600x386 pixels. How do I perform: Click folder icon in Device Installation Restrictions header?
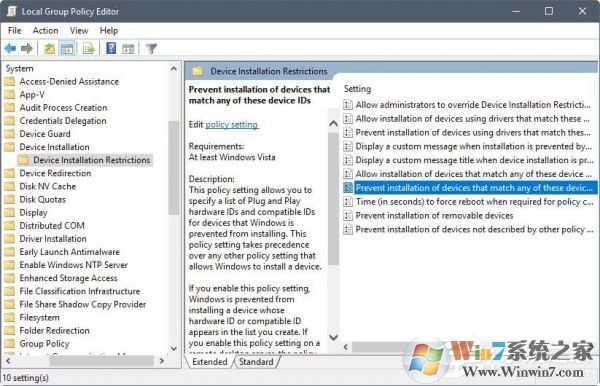[x=197, y=71]
